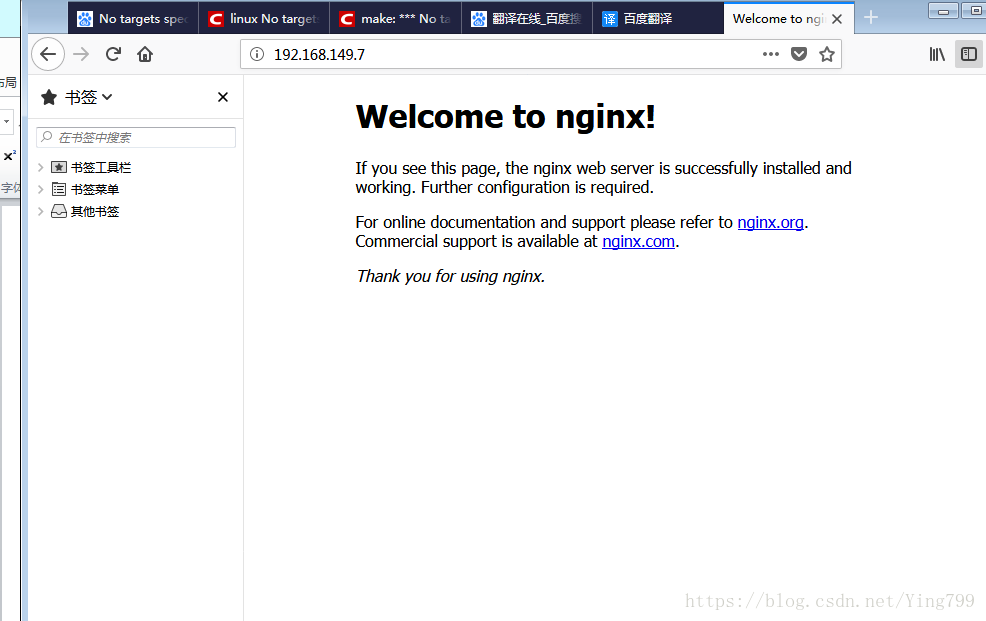
Task: Minimize the Firefox window
Action: point(943,11)
